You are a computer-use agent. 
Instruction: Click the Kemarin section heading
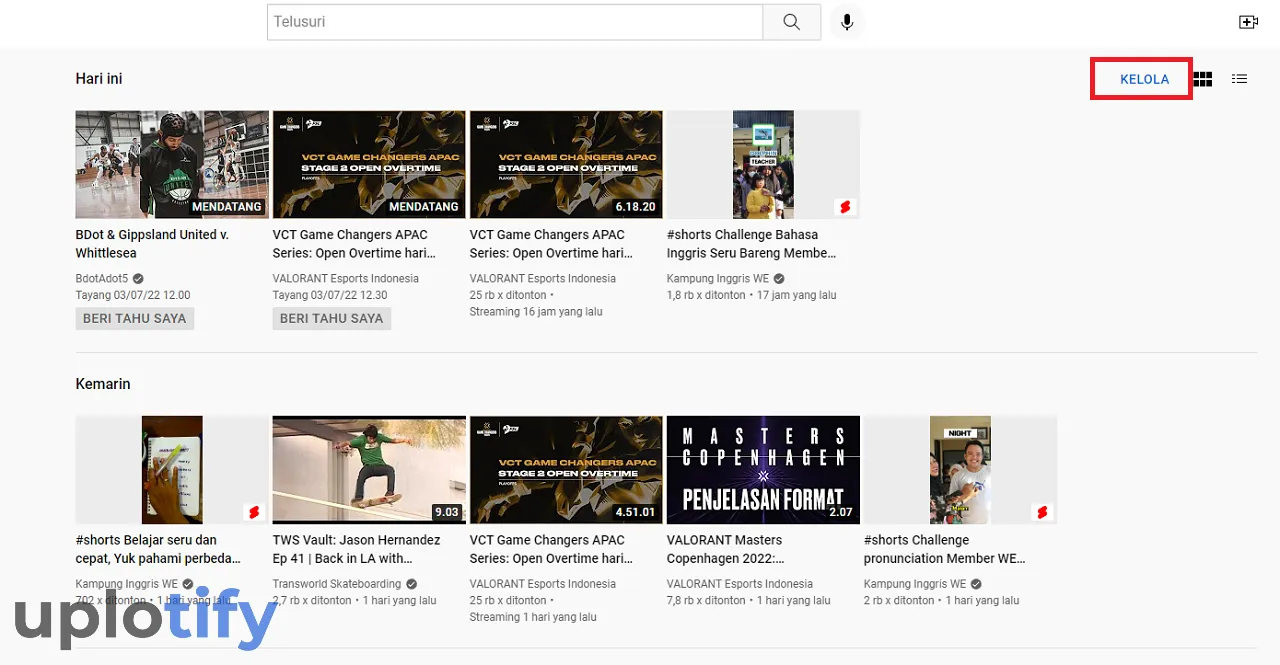pyautogui.click(x=103, y=384)
